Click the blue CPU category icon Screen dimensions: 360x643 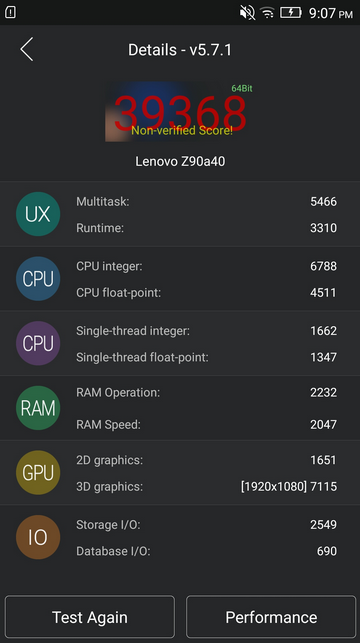pyautogui.click(x=38, y=278)
